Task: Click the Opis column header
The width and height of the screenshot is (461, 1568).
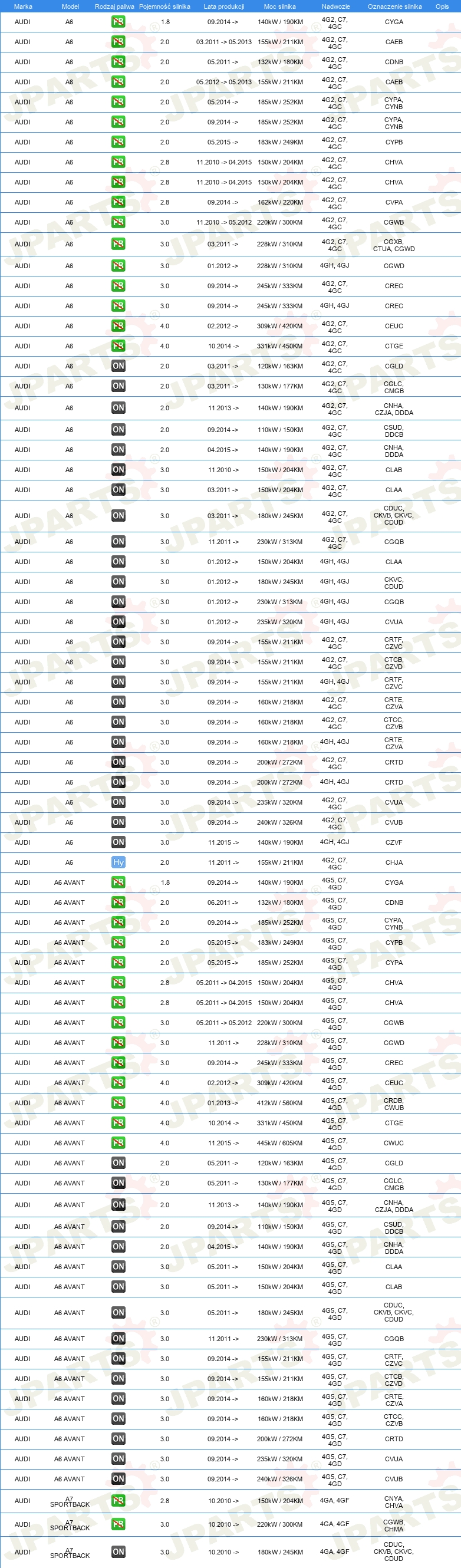Action: click(442, 6)
